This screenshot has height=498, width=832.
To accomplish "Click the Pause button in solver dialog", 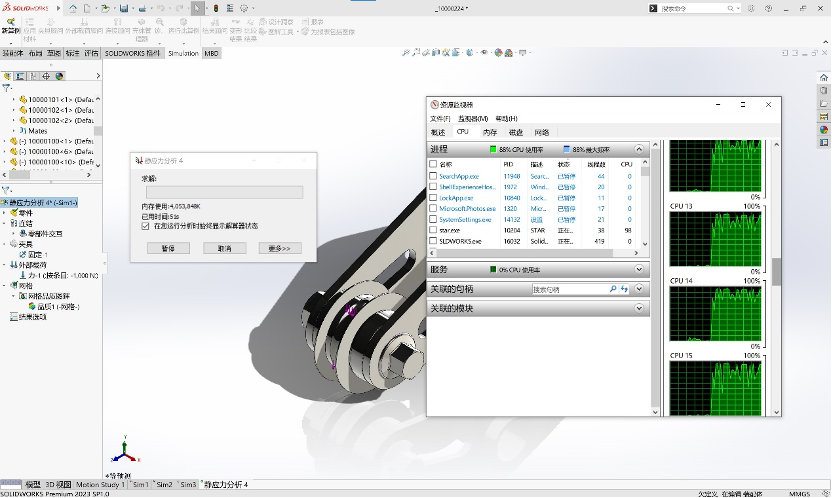I will (x=168, y=248).
